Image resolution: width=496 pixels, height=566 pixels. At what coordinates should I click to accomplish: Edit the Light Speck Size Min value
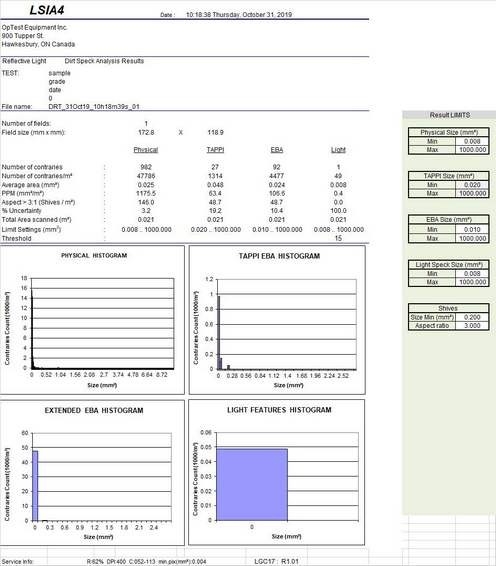[x=472, y=274]
